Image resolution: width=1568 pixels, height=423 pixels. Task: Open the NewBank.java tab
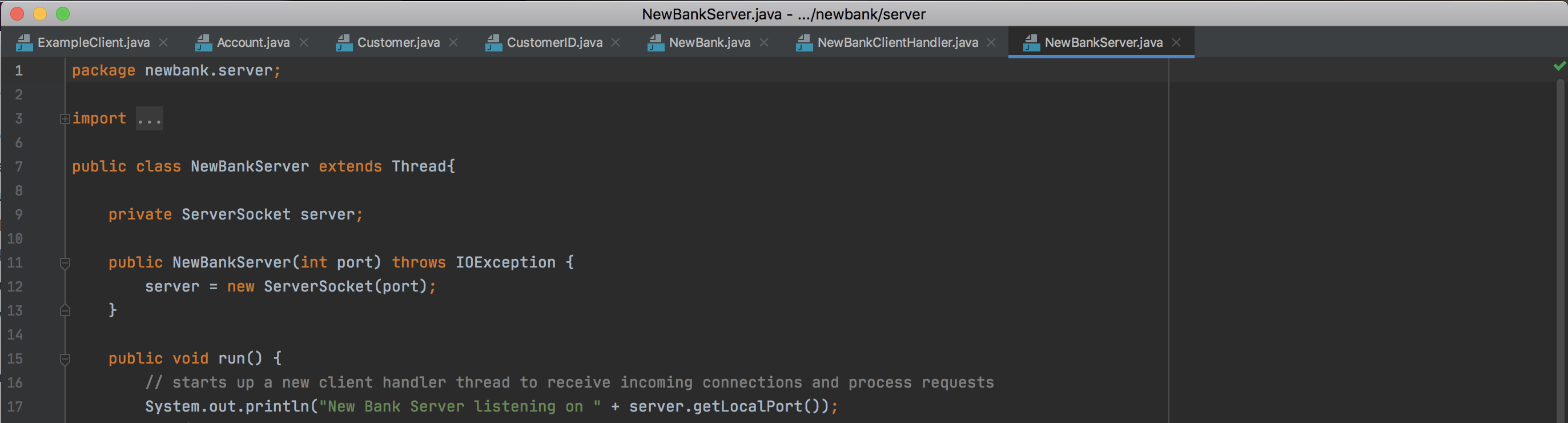(x=709, y=42)
